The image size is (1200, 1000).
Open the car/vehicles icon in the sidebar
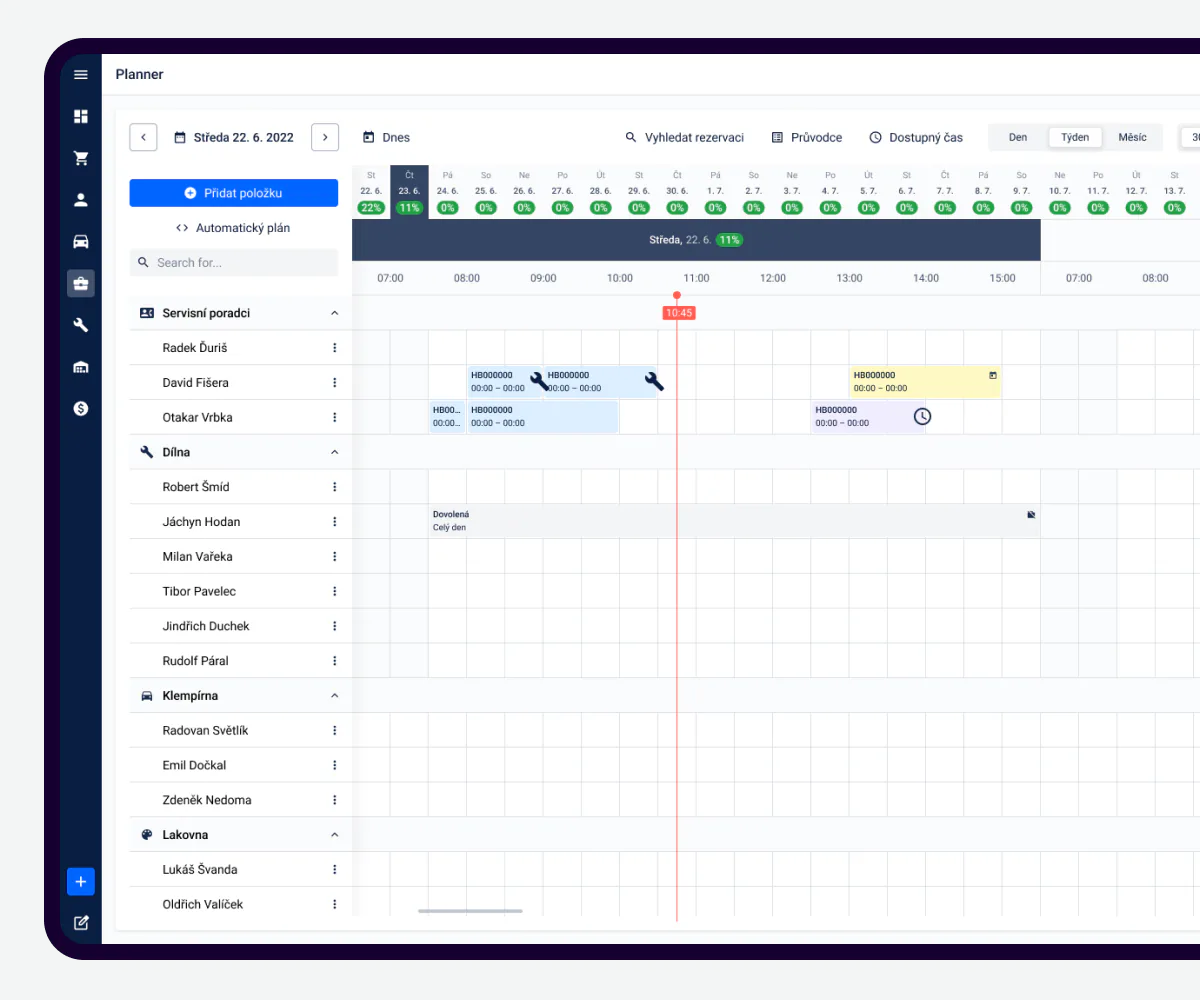tap(81, 241)
